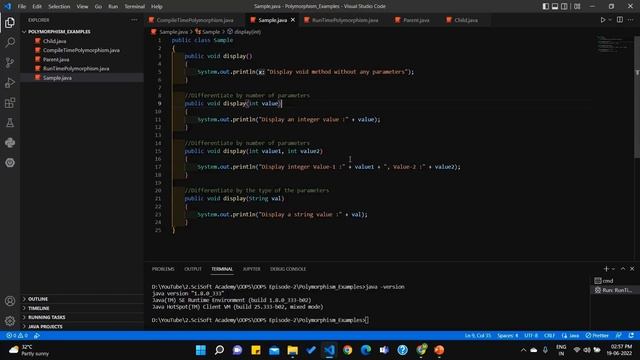Open the Run dropdown arrow next to play
The width and height of the screenshot is (640, 360).
(x=610, y=20)
